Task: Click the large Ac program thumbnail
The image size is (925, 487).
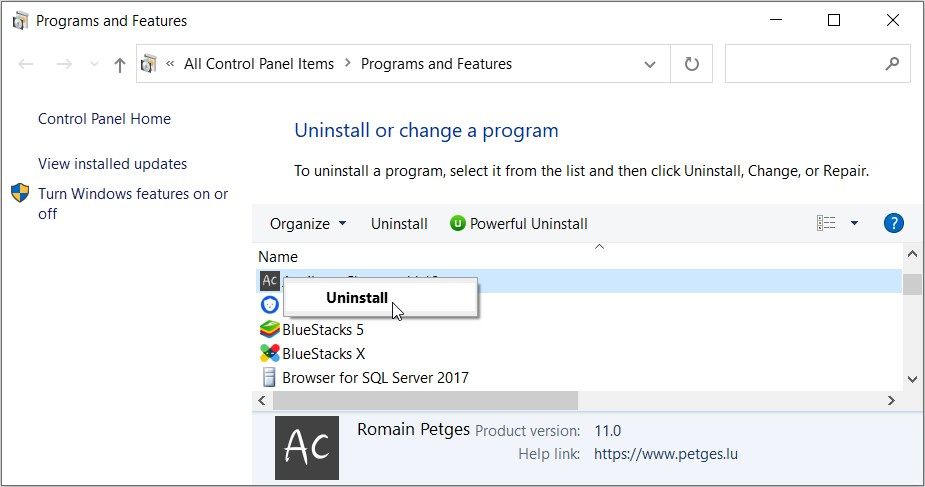Action: tap(307, 447)
